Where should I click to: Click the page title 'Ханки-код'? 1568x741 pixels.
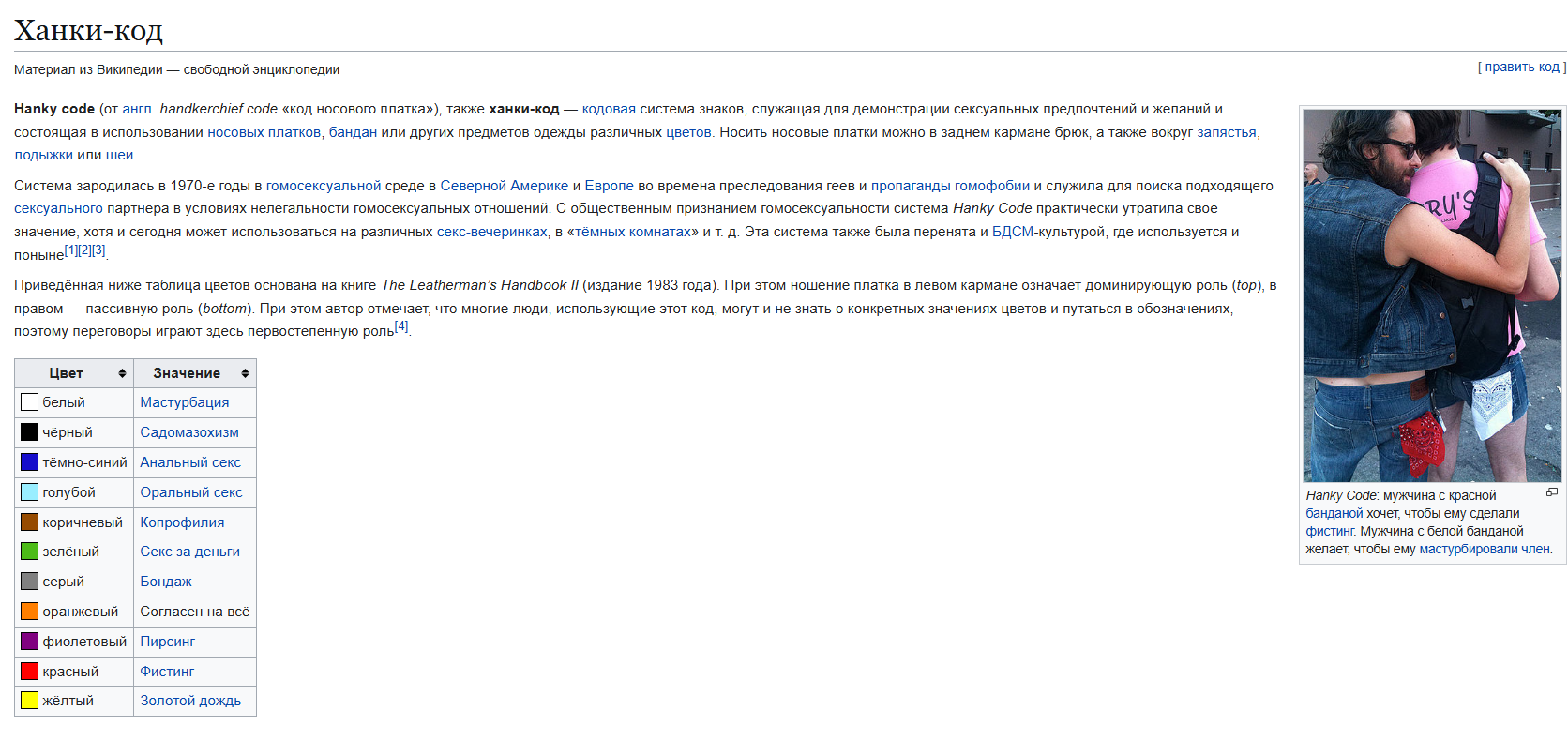coord(88,31)
